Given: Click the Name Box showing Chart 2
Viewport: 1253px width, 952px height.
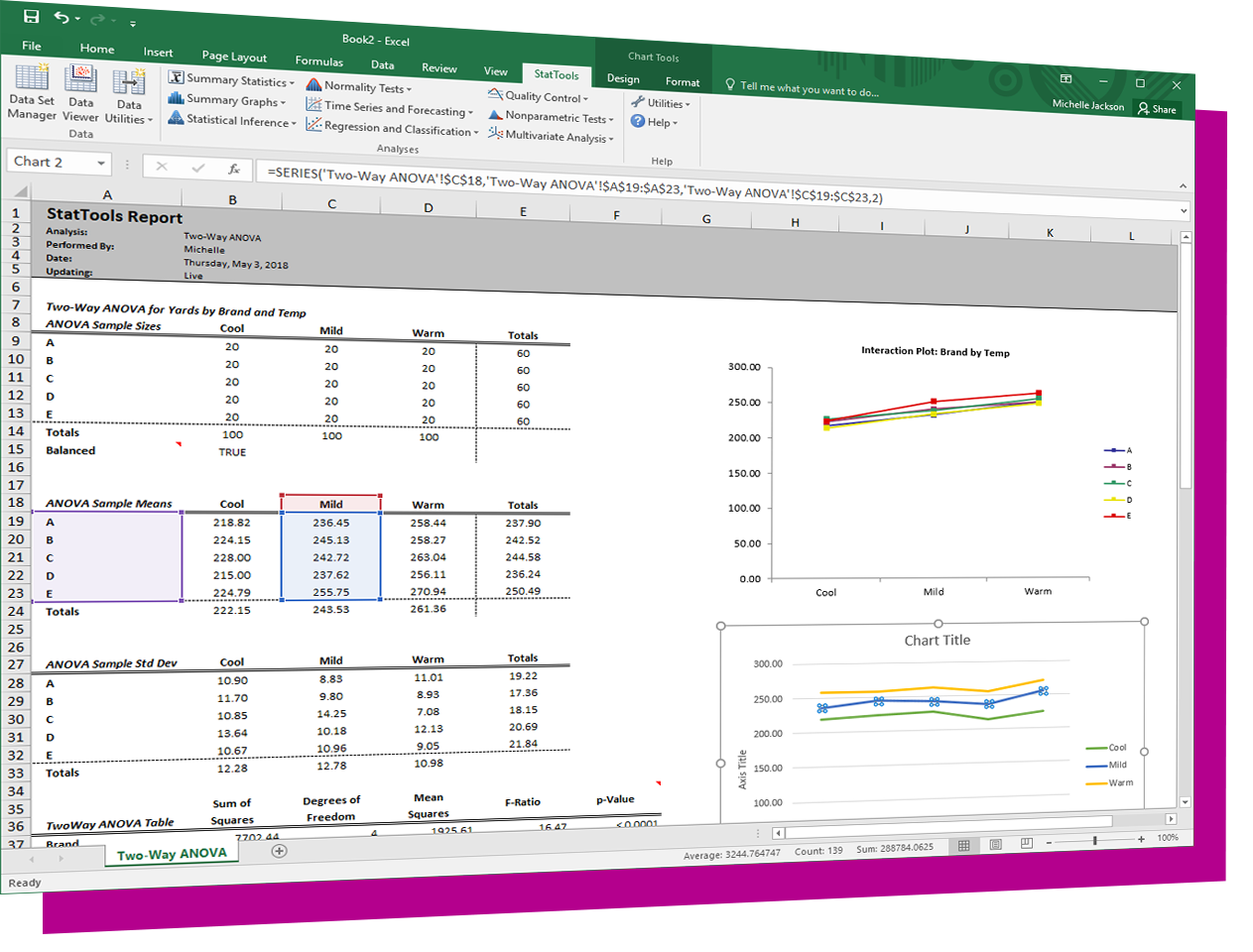Looking at the screenshot, I should click(x=52, y=162).
